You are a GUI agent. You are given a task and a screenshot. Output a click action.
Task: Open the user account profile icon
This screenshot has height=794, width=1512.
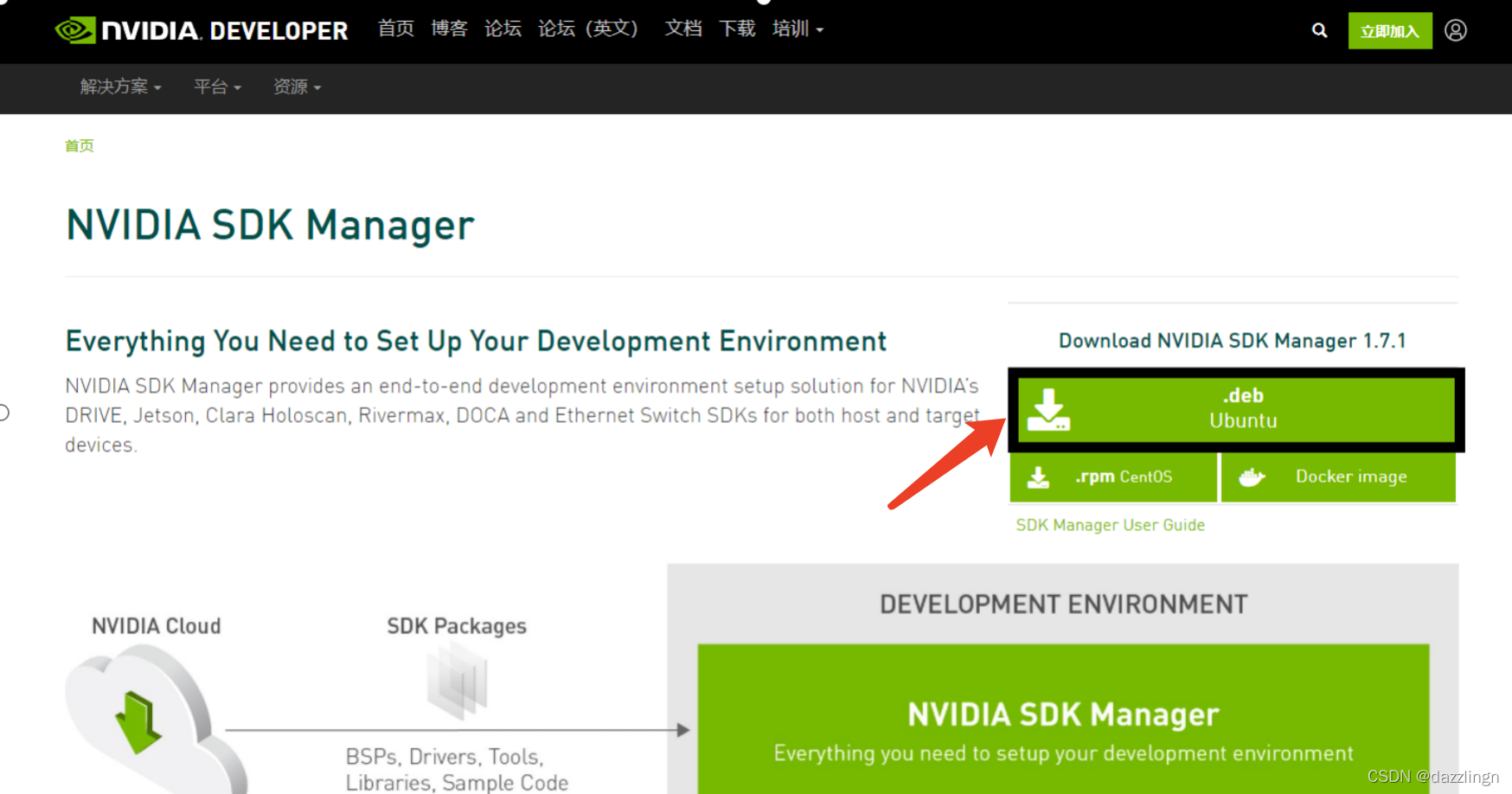[x=1456, y=30]
